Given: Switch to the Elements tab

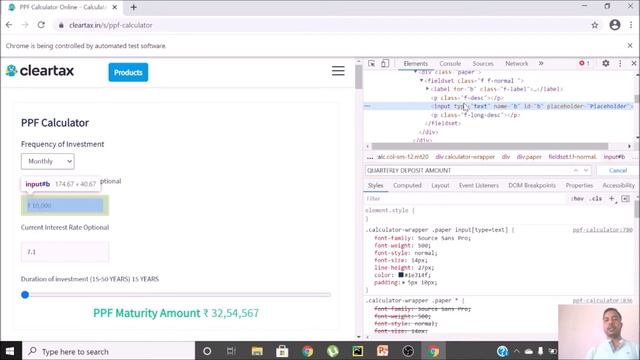Looking at the screenshot, I should (x=416, y=63).
